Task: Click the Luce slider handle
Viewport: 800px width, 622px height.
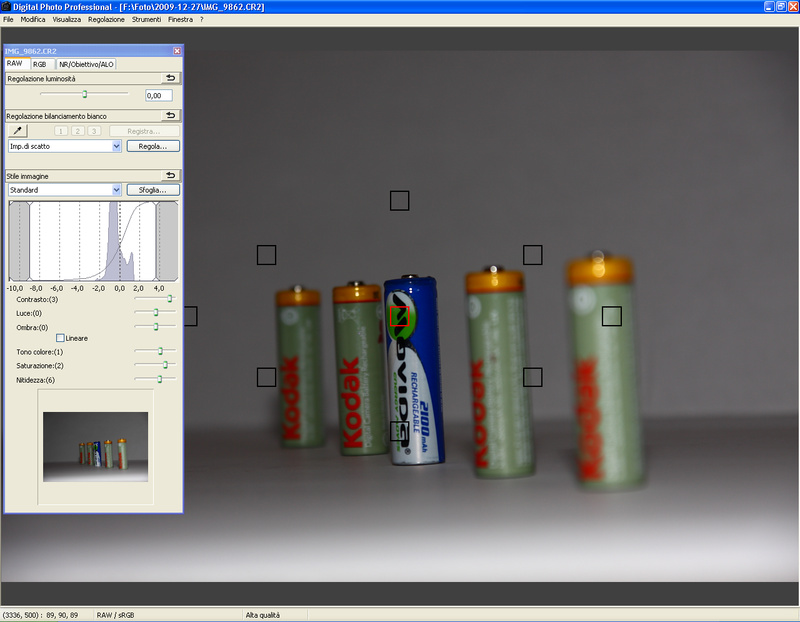Action: 156,312
